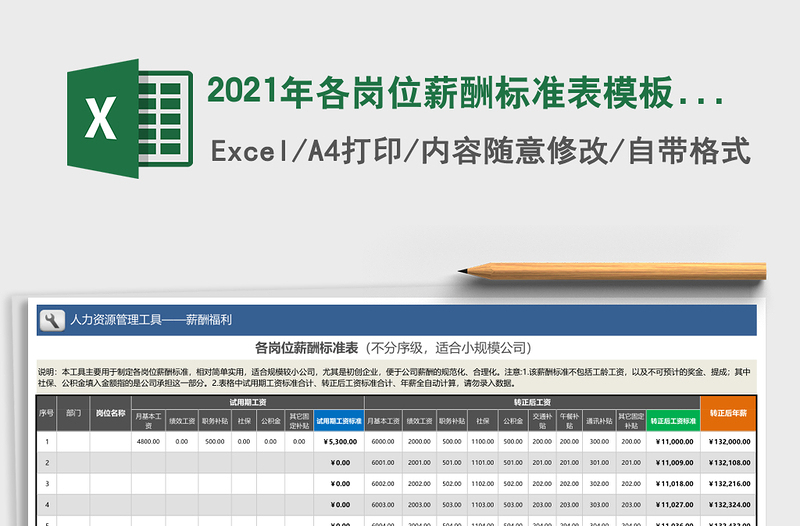Image resolution: width=800 pixels, height=526 pixels.
Task: Click the ¥5,300.00 total cell
Action: 339,442
